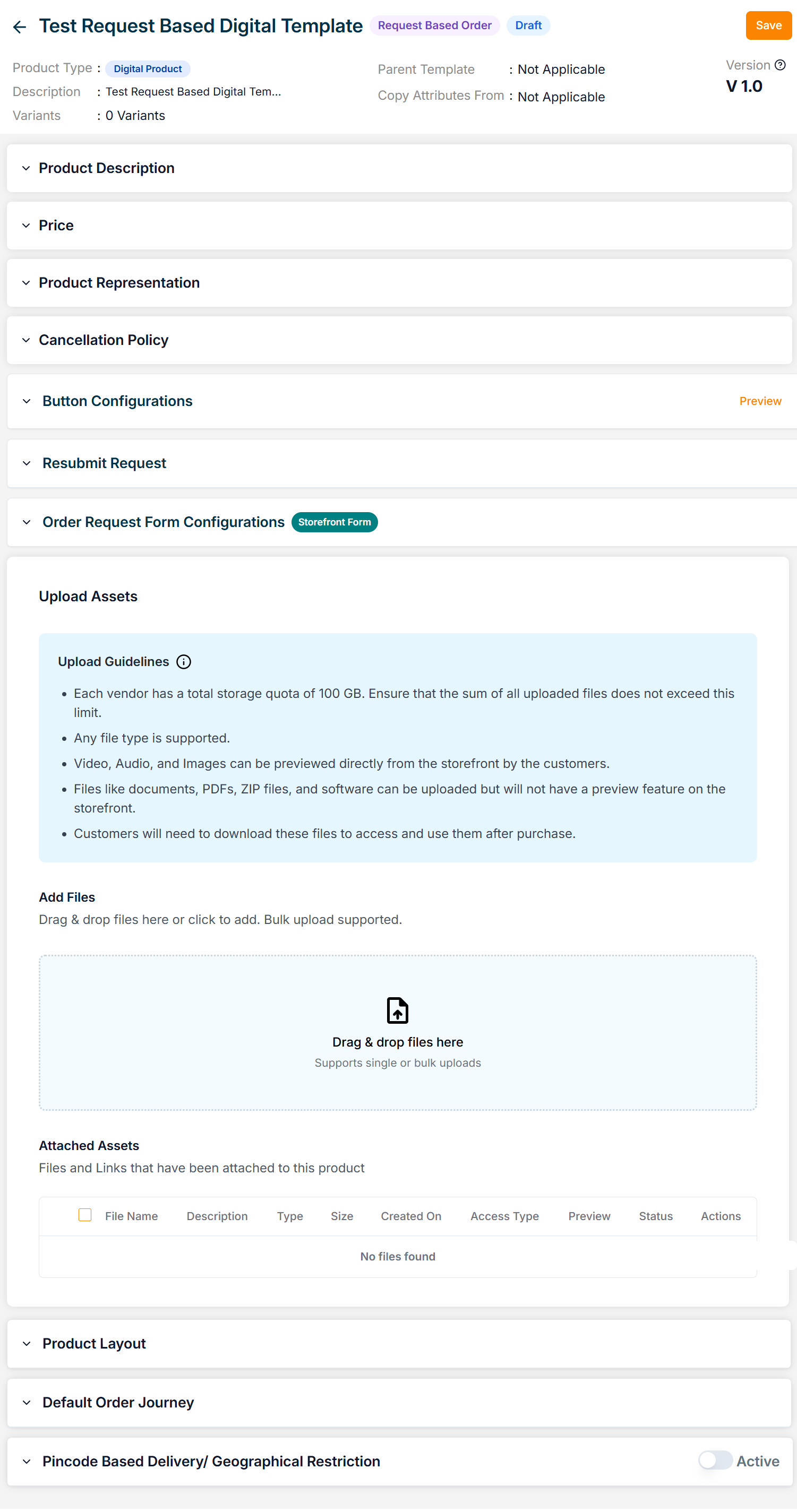
Task: Click the orange Save button
Action: click(x=768, y=26)
